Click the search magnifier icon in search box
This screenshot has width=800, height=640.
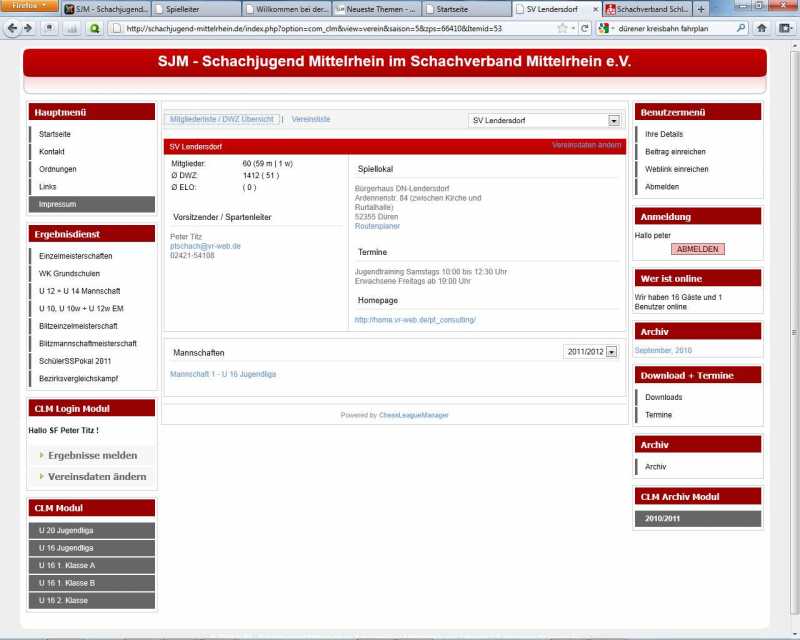(741, 28)
